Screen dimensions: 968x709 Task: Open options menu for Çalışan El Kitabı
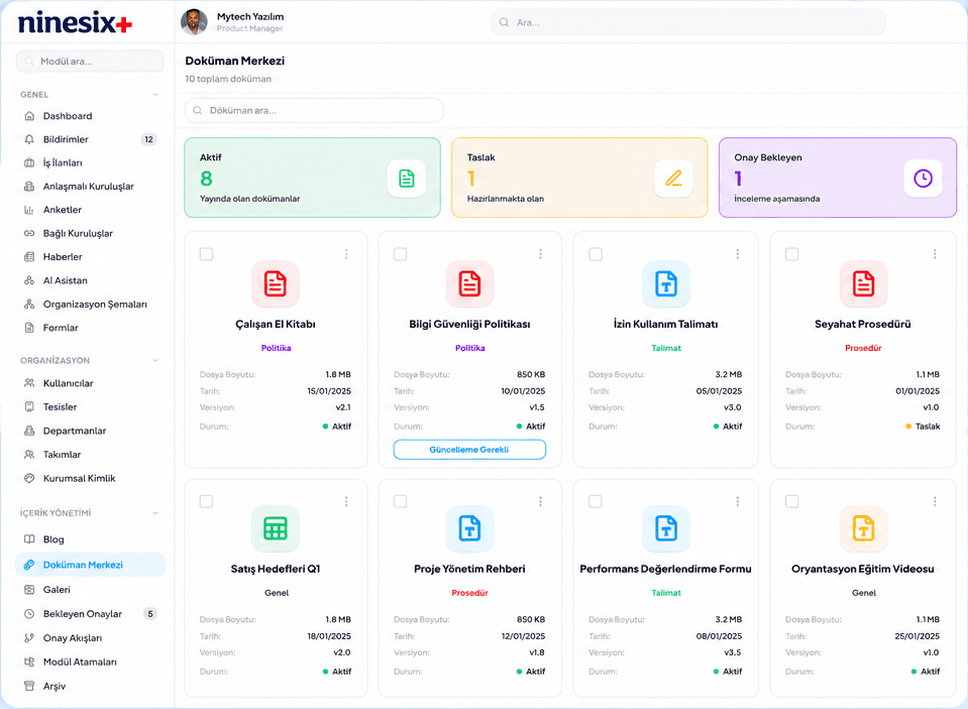tap(346, 254)
